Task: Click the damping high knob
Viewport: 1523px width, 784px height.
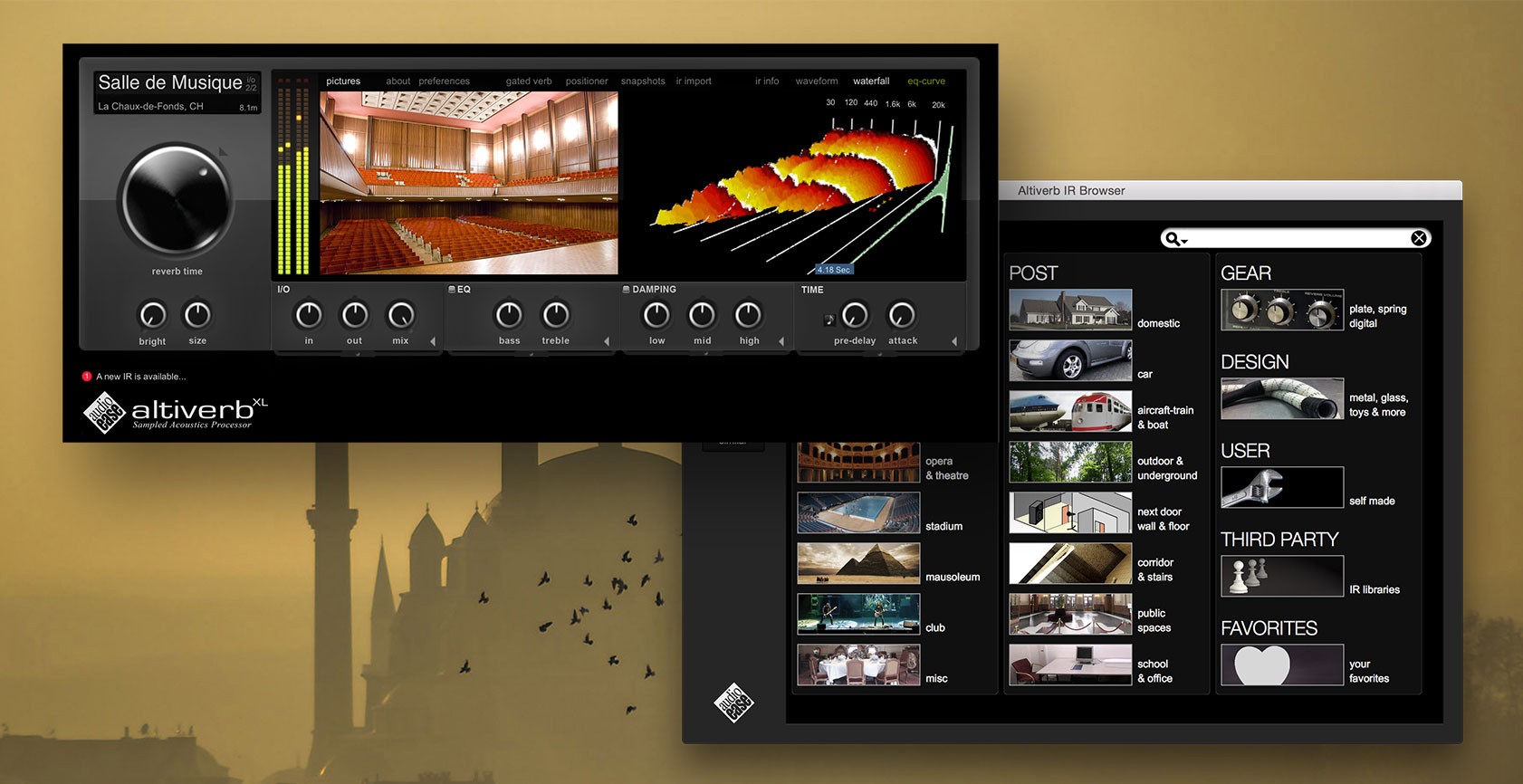Action: click(x=748, y=314)
